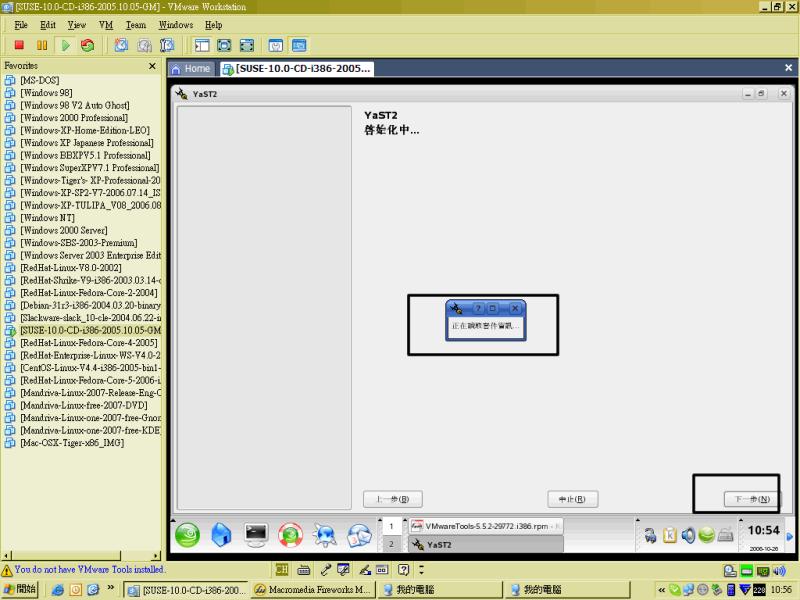Switch to virtual desktop 2 in guest pager
The image size is (800, 600).
(x=391, y=544)
